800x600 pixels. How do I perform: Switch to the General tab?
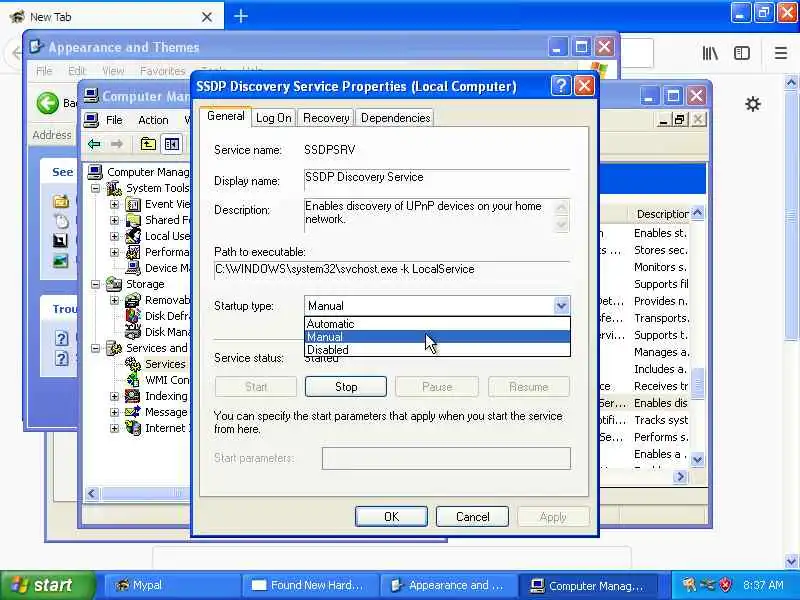tap(226, 116)
